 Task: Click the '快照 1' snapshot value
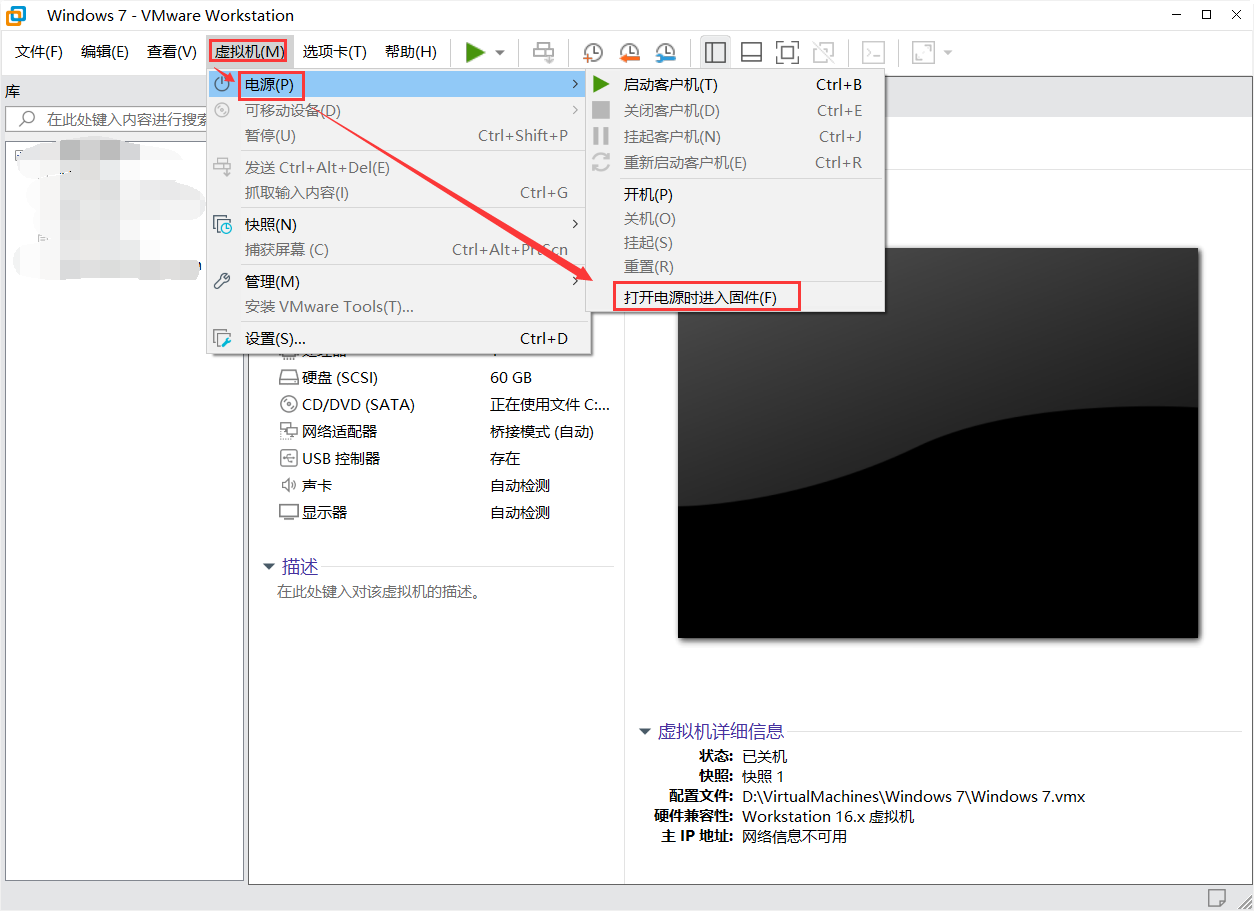(763, 777)
